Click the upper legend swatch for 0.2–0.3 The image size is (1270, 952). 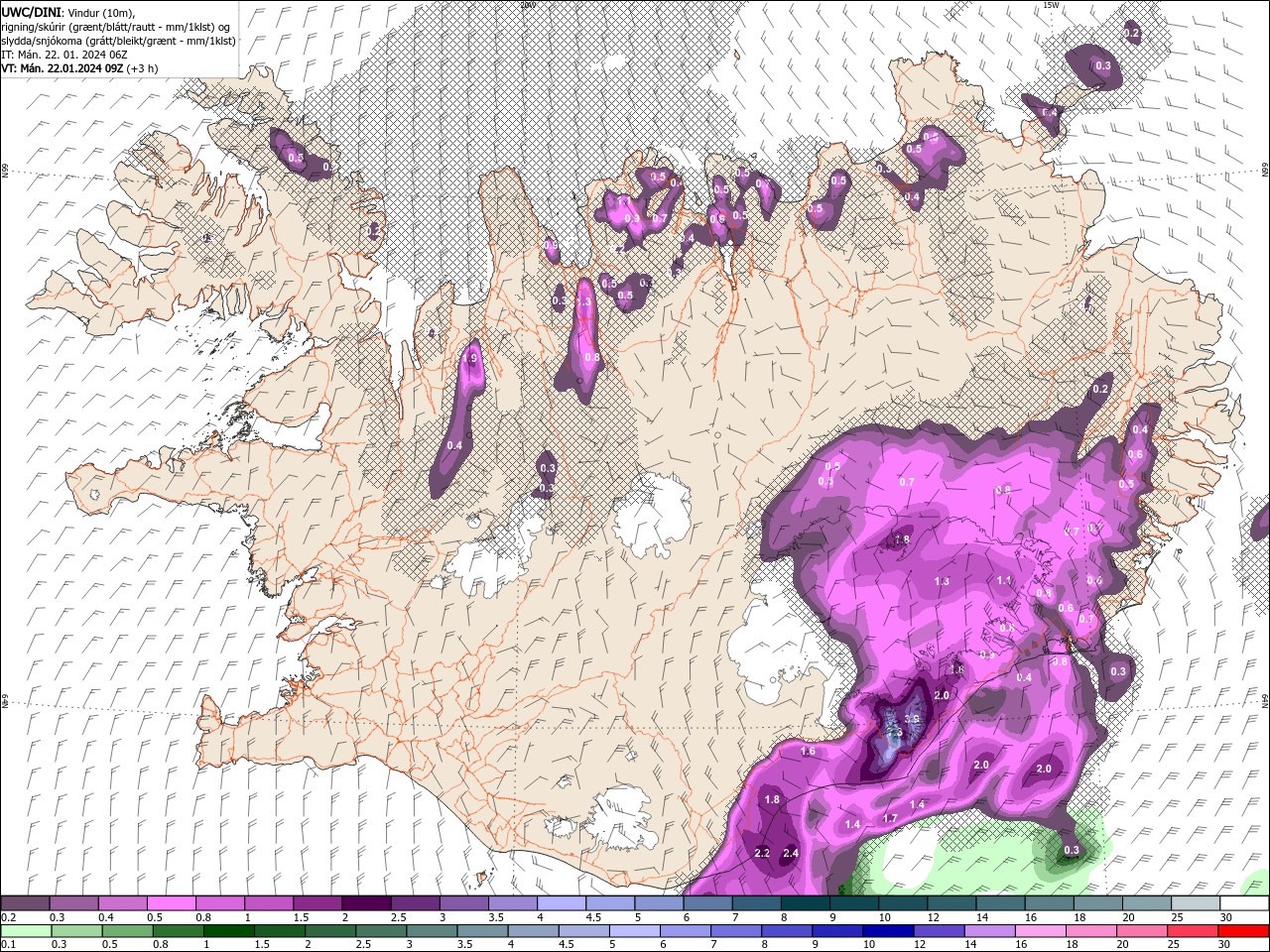click(25, 903)
